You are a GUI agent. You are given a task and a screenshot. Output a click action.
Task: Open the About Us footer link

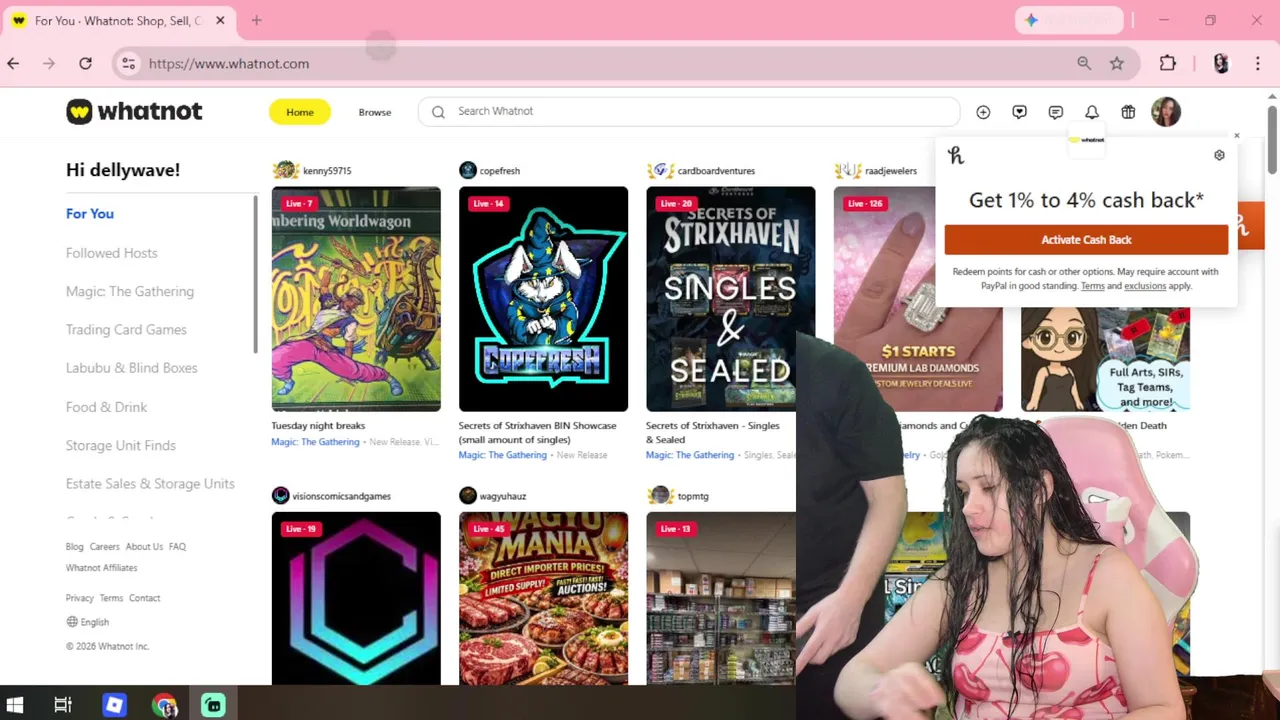144,547
